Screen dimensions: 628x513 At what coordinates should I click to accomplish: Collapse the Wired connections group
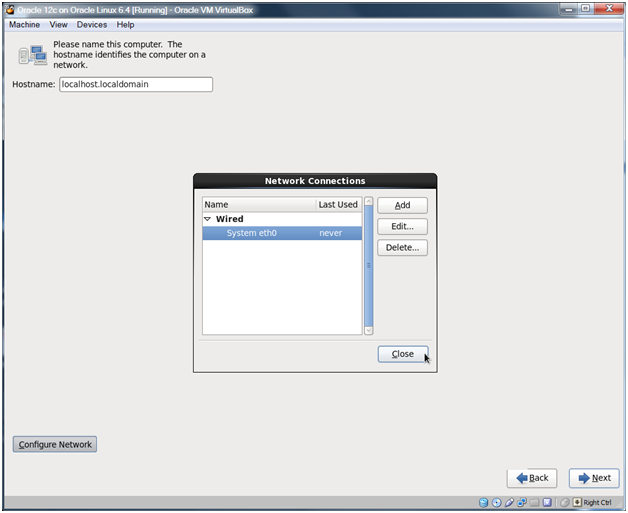point(208,219)
